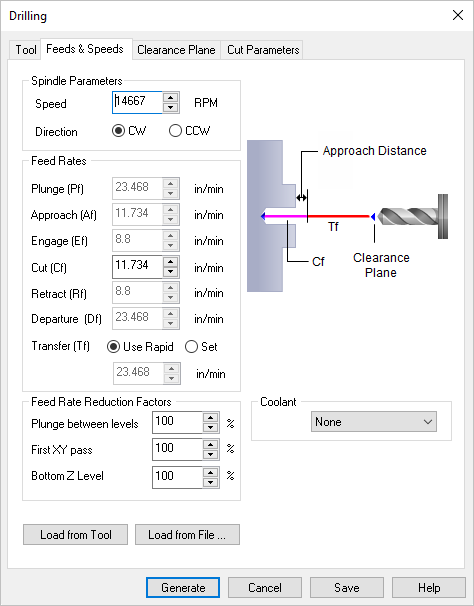Open the Cut Parameters tab
The height and width of the screenshot is (606, 474).
pos(263,50)
